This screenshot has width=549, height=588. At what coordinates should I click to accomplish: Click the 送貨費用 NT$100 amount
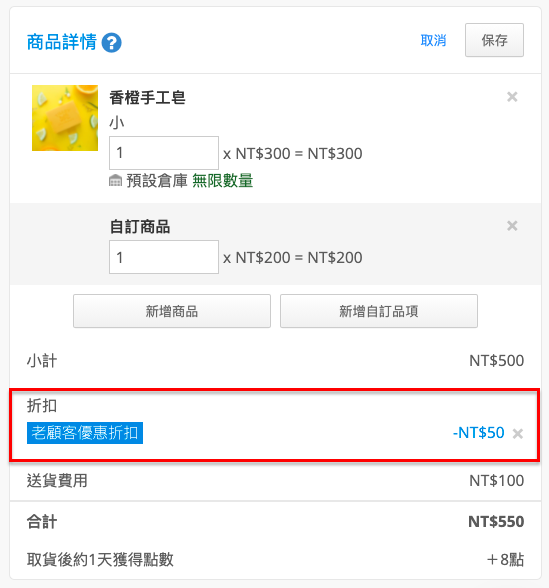pyautogui.click(x=496, y=480)
